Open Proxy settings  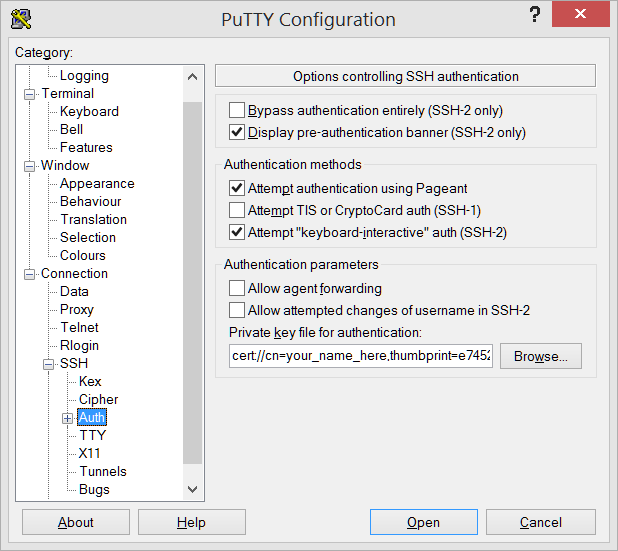tap(77, 310)
